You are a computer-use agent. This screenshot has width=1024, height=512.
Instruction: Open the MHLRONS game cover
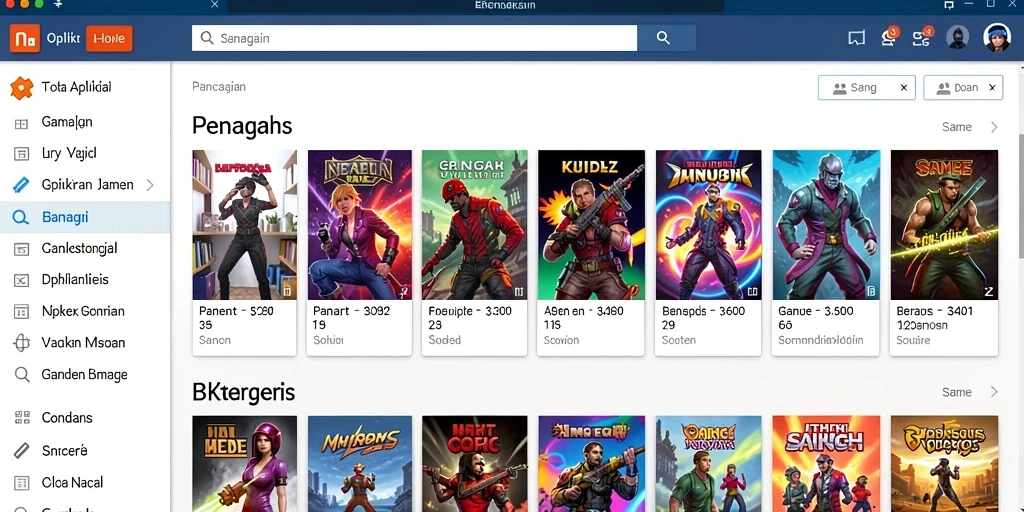[360, 464]
